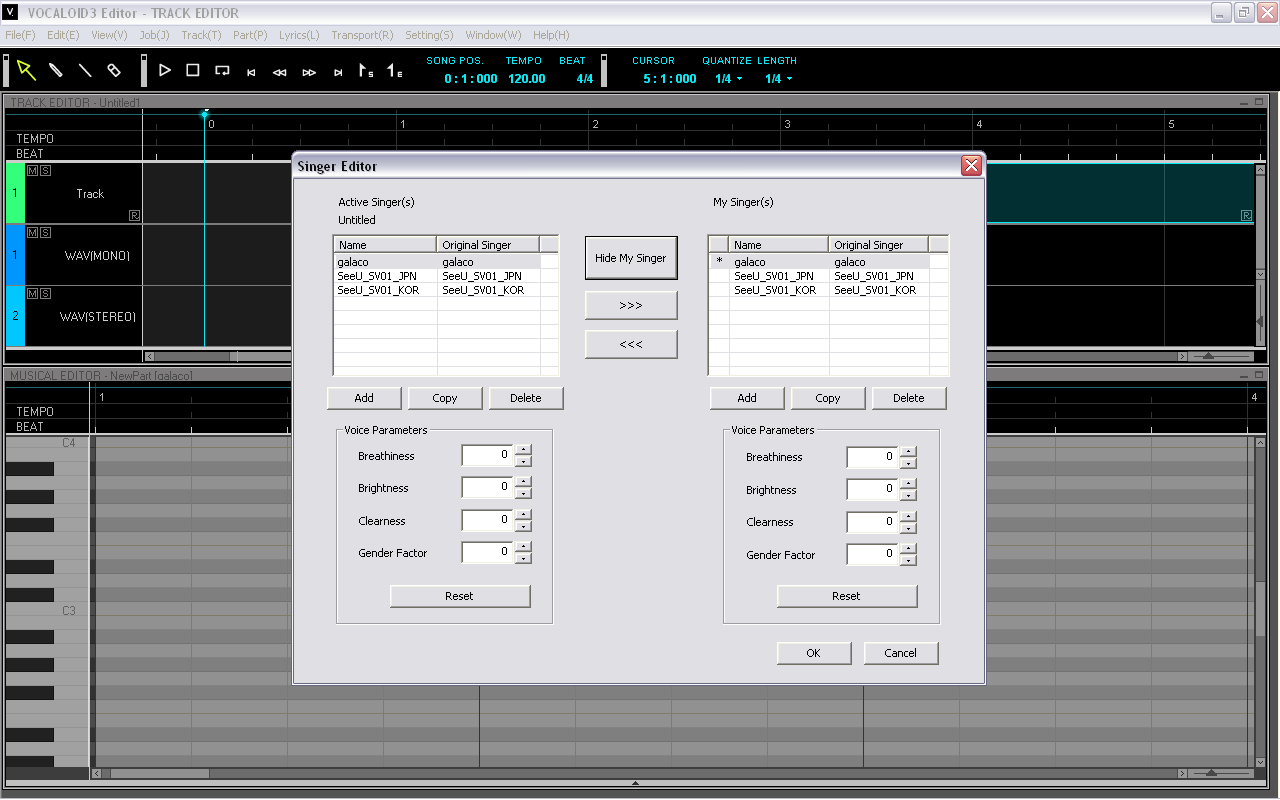The width and height of the screenshot is (1280, 800).
Task: Rewind to the beginning of the song
Action: point(251,70)
